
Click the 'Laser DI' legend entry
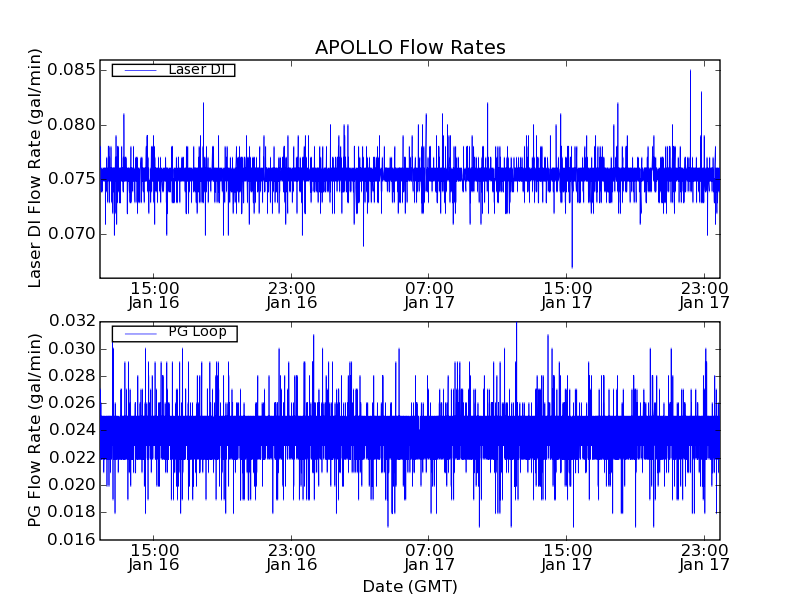pos(173,69)
